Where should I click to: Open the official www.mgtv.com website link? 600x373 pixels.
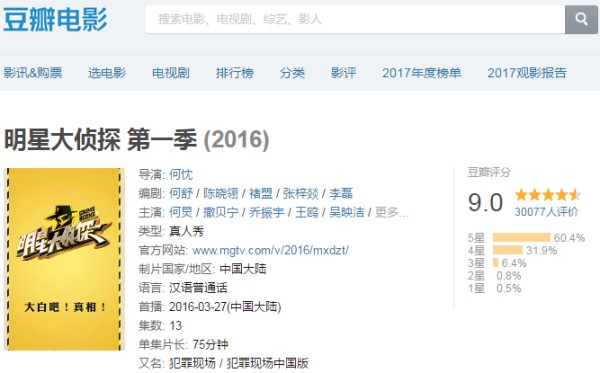click(x=270, y=250)
